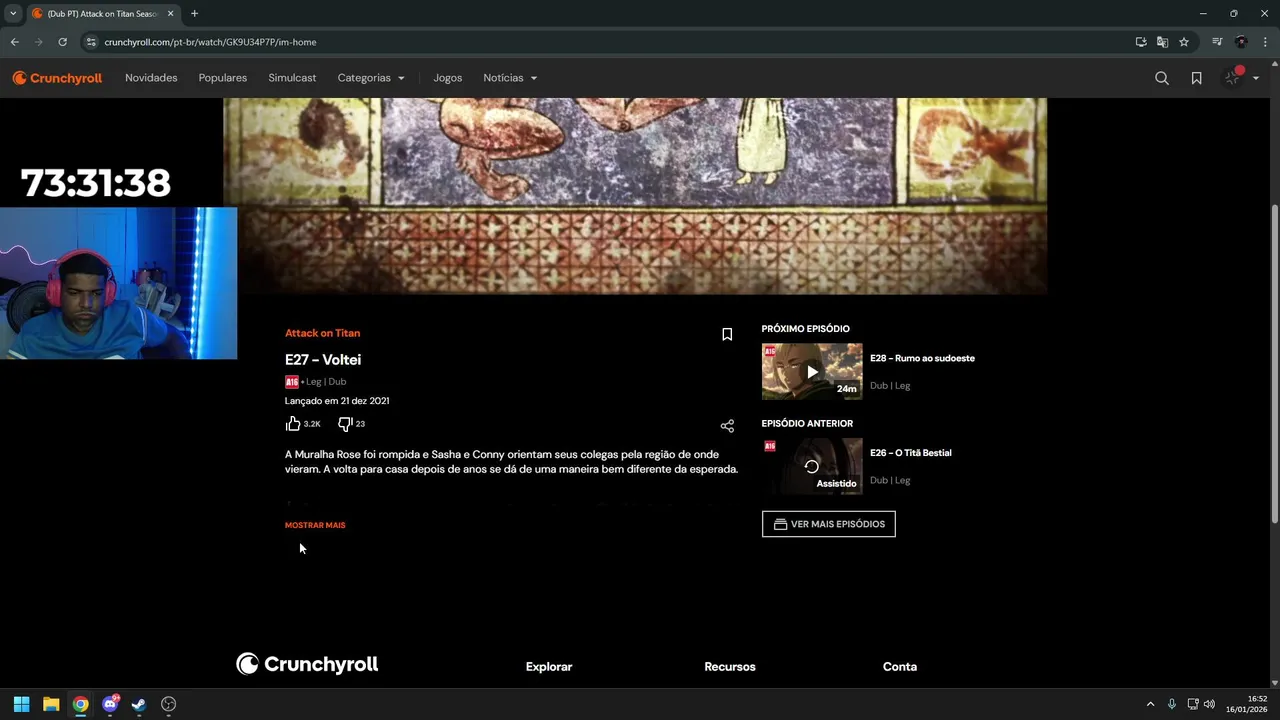This screenshot has height=720, width=1280.
Task: Replay previous episode E26 thumbnail
Action: pos(812,466)
